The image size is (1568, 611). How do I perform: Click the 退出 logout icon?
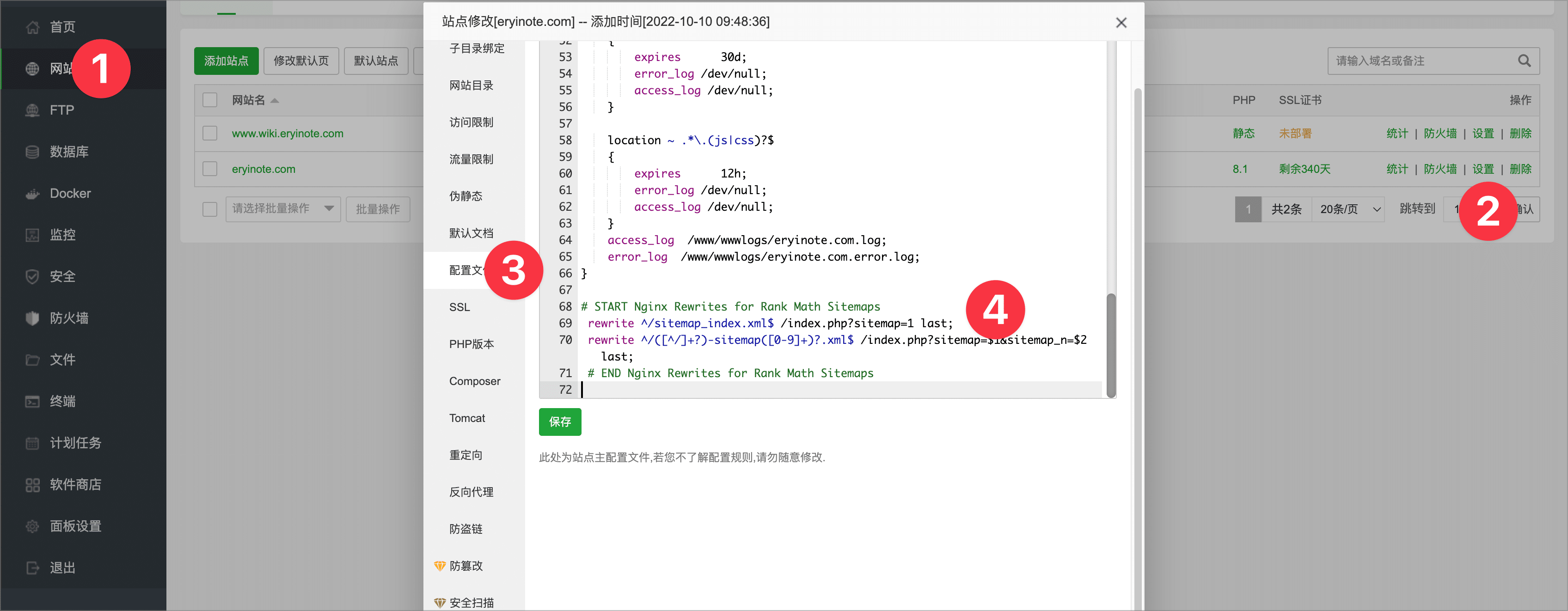click(32, 568)
